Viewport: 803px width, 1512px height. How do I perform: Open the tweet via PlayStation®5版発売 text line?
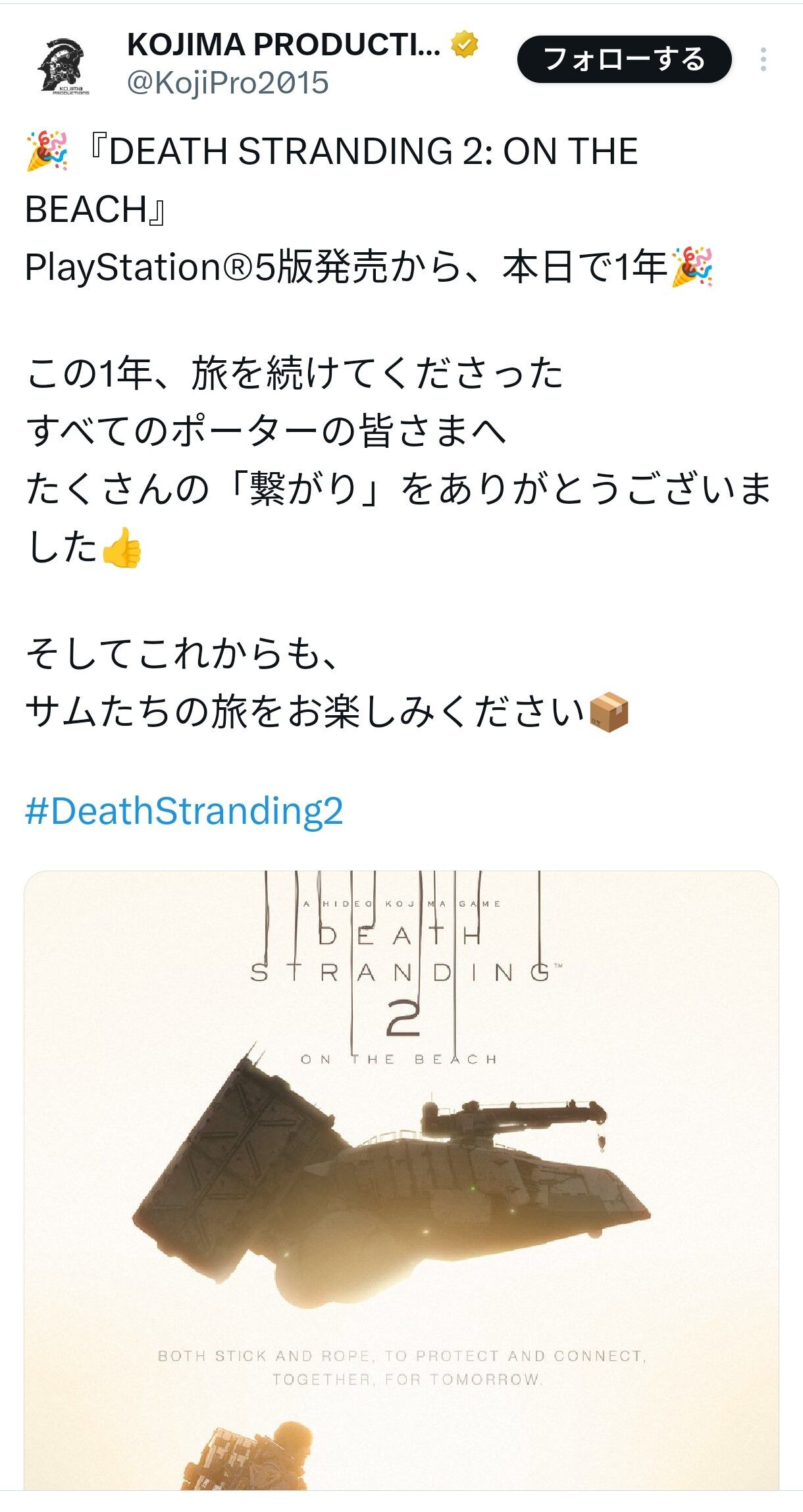click(369, 267)
